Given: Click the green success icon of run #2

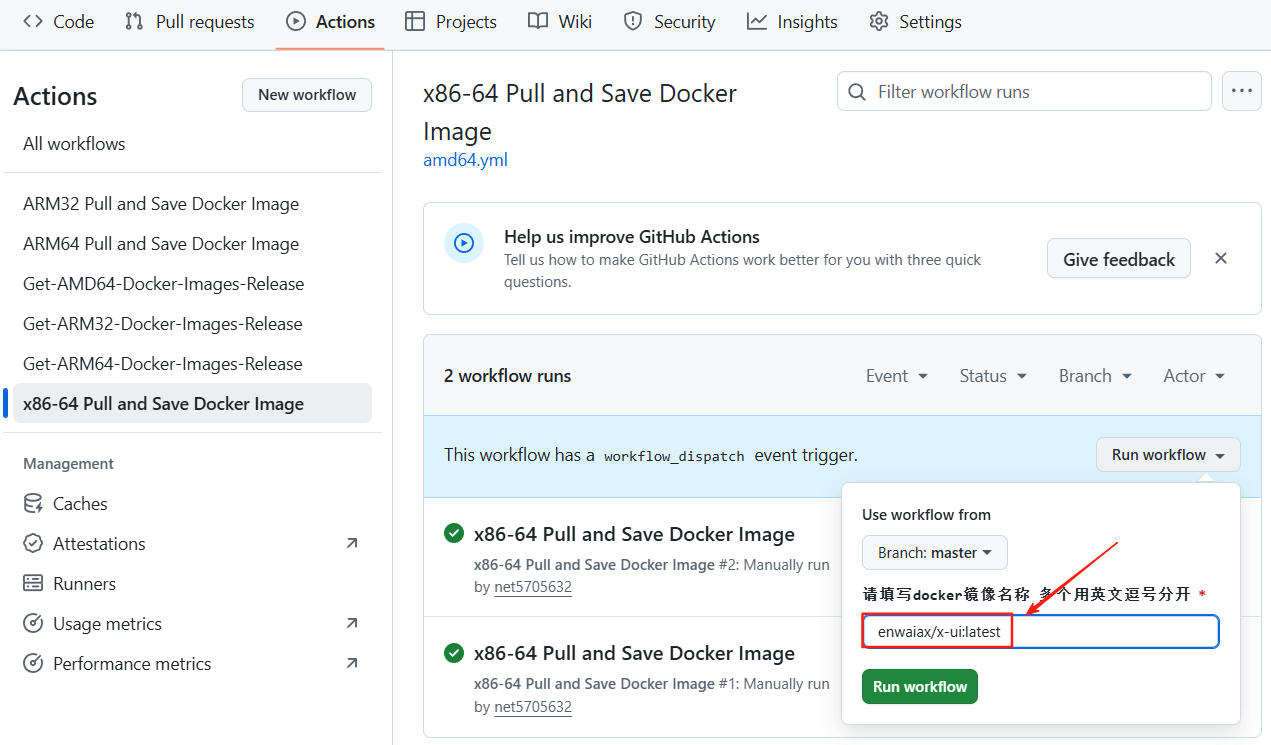Looking at the screenshot, I should coord(454,534).
